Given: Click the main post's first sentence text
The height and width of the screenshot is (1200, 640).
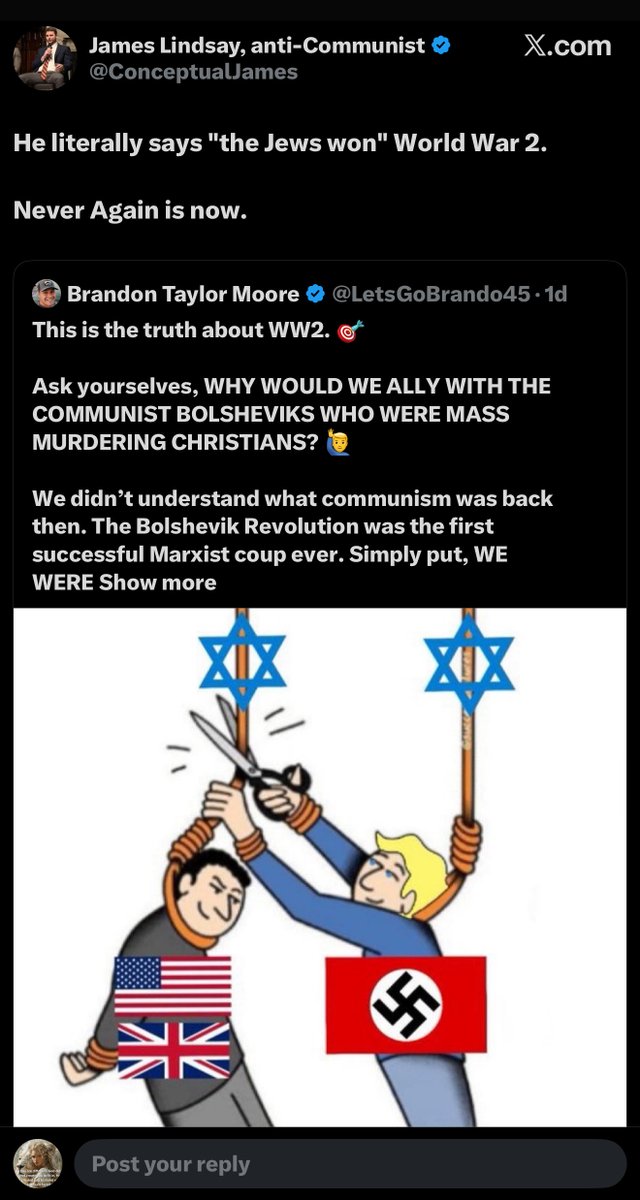Looking at the screenshot, I should [x=280, y=143].
